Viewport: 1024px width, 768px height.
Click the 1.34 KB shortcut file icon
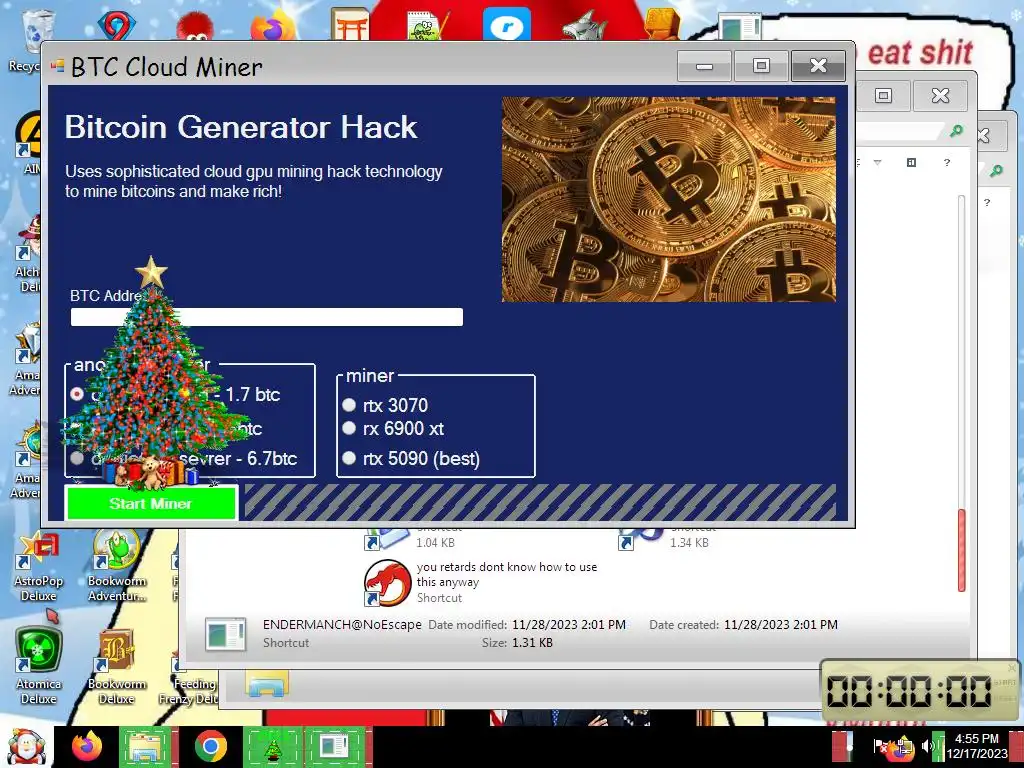640,537
